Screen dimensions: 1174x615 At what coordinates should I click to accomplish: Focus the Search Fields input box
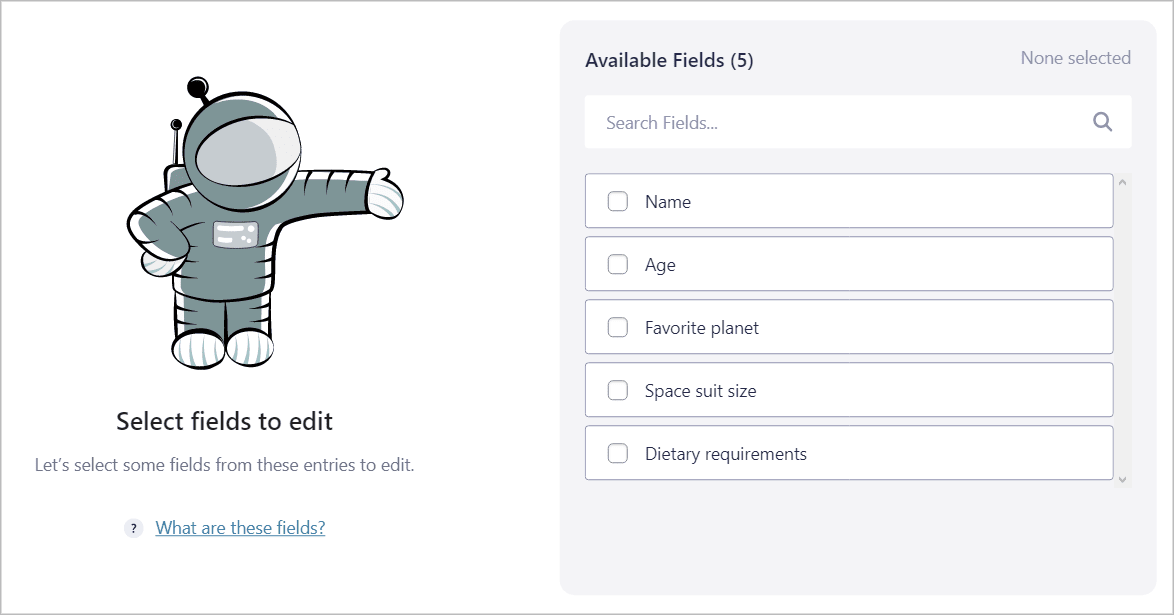pyautogui.click(x=858, y=121)
